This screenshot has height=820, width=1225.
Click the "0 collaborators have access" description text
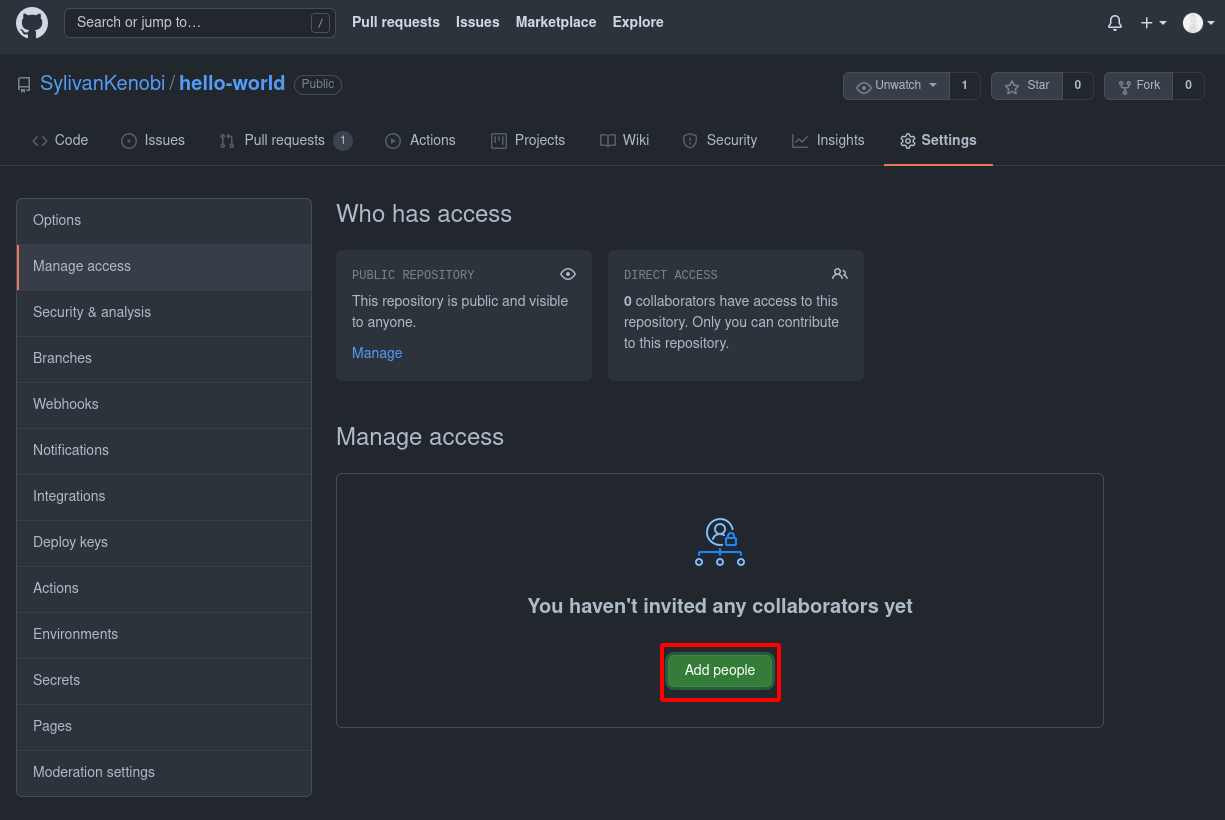point(731,322)
